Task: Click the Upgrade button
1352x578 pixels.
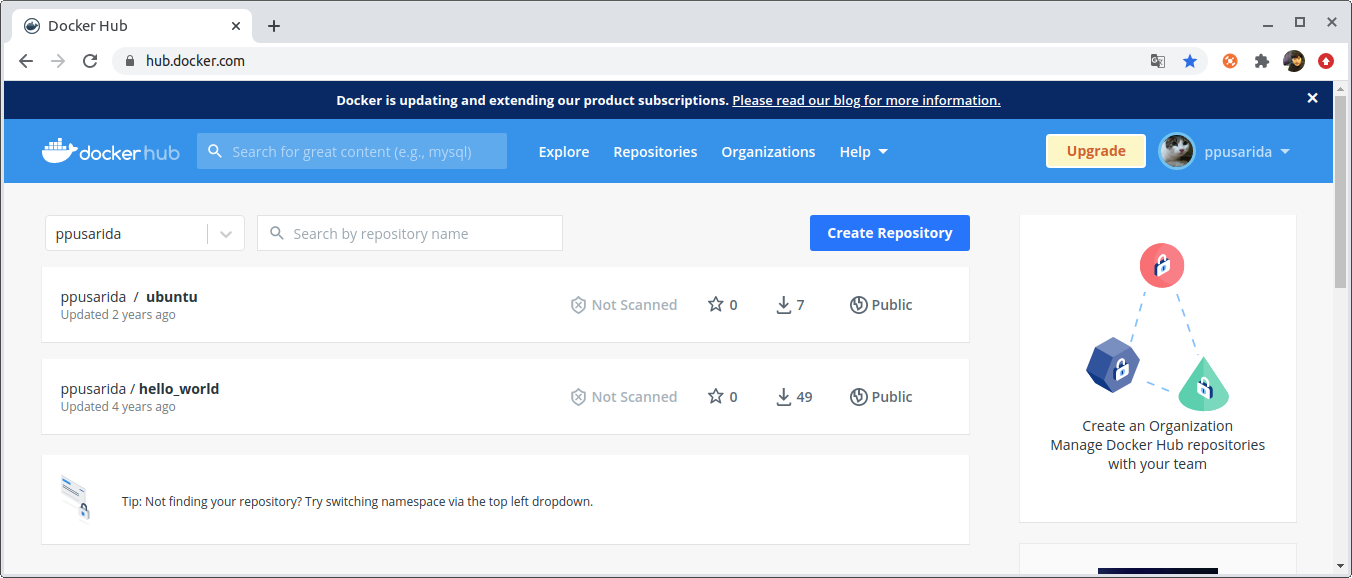Action: 1096,151
